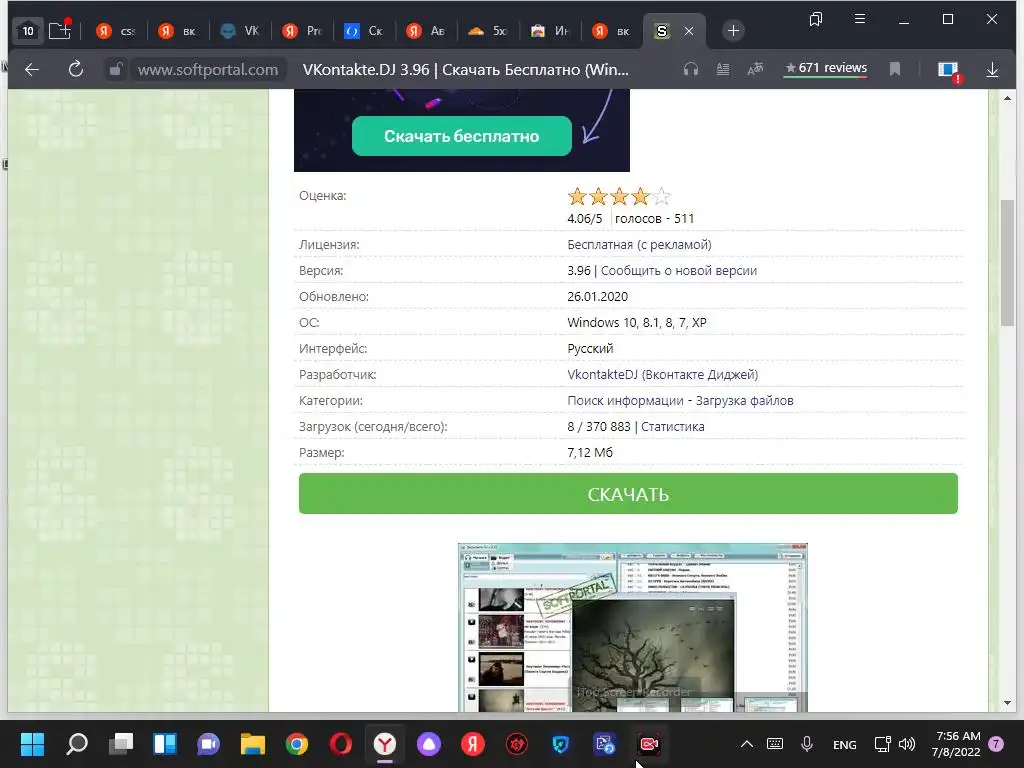Enable reader mode icon
This screenshot has height=768, width=1024.
(723, 69)
